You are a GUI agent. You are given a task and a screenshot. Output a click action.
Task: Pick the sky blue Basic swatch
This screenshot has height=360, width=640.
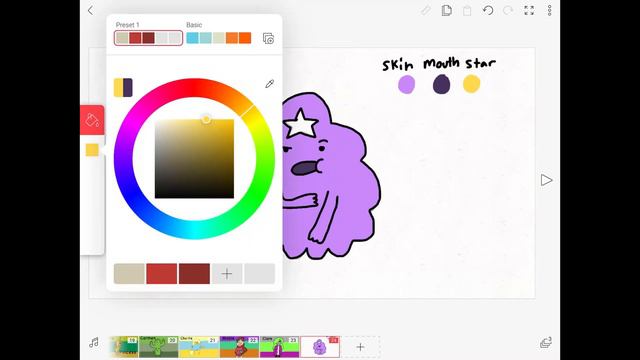(x=192, y=38)
